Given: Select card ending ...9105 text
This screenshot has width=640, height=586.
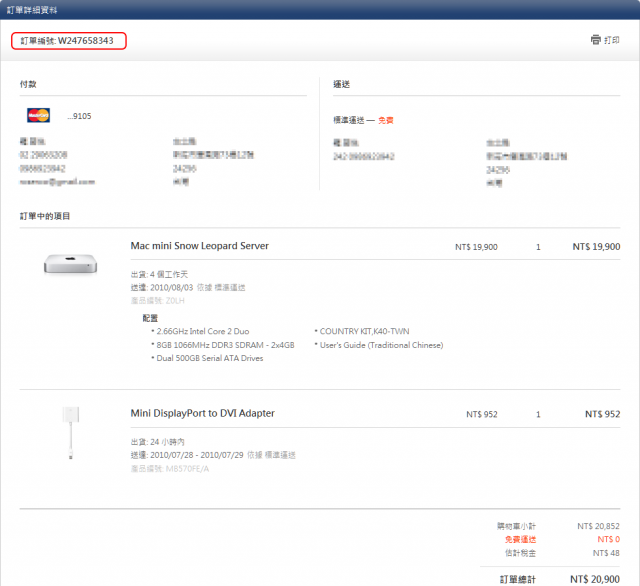Looking at the screenshot, I should (x=79, y=116).
